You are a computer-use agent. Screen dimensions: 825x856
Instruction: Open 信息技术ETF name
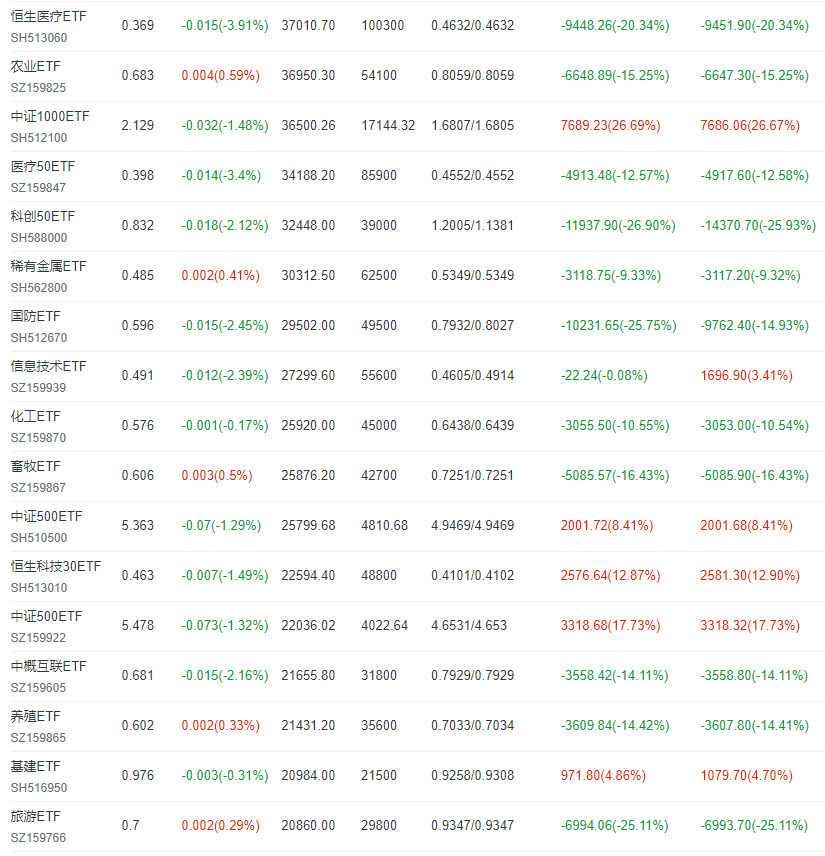point(49,366)
